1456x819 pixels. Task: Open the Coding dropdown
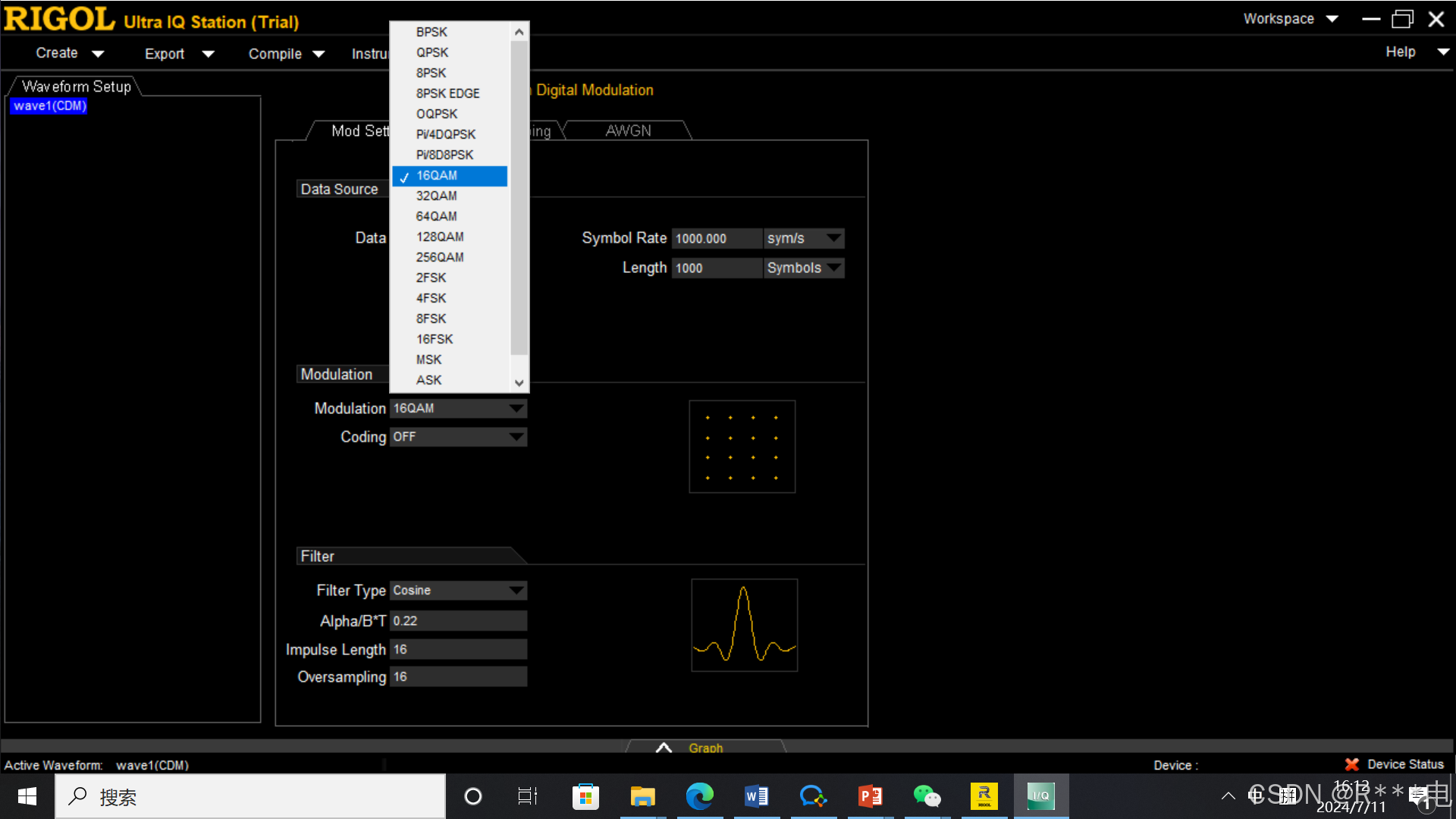(458, 437)
